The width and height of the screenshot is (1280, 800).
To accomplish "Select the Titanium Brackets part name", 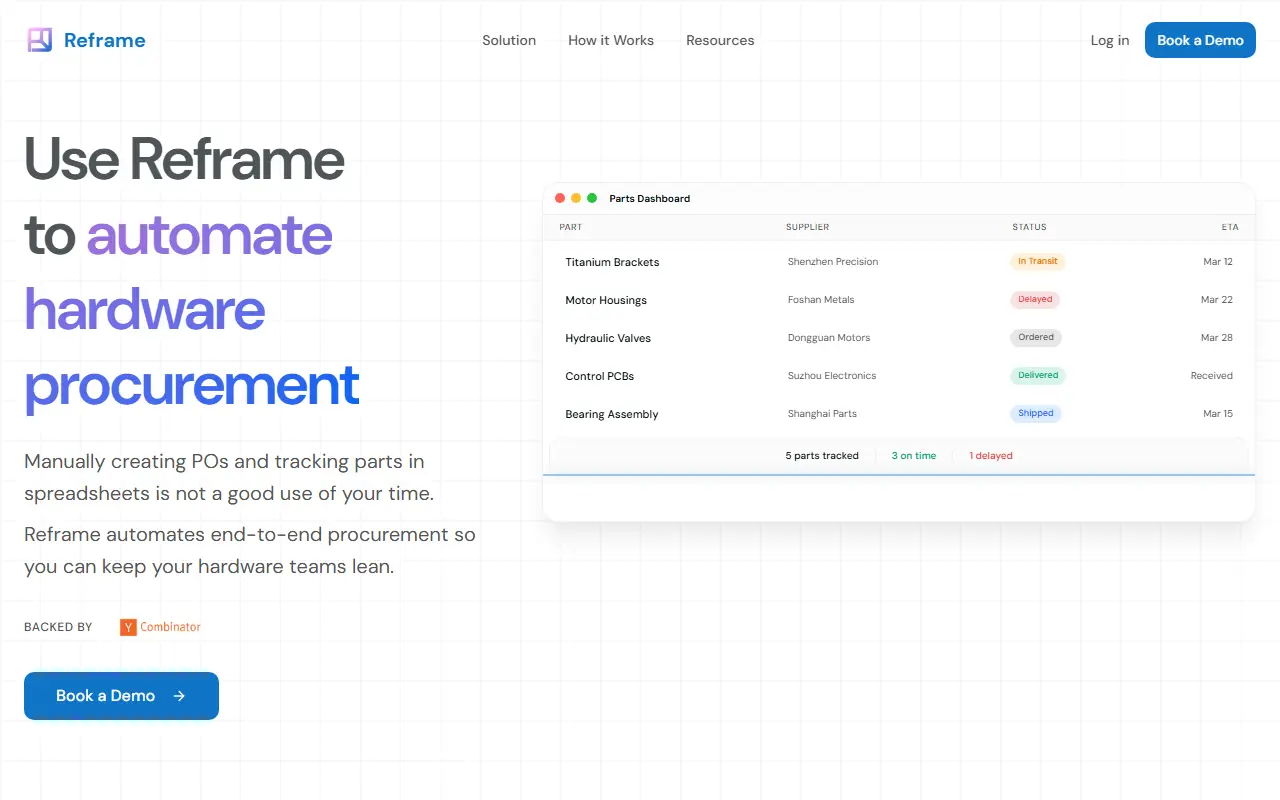I will point(612,262).
